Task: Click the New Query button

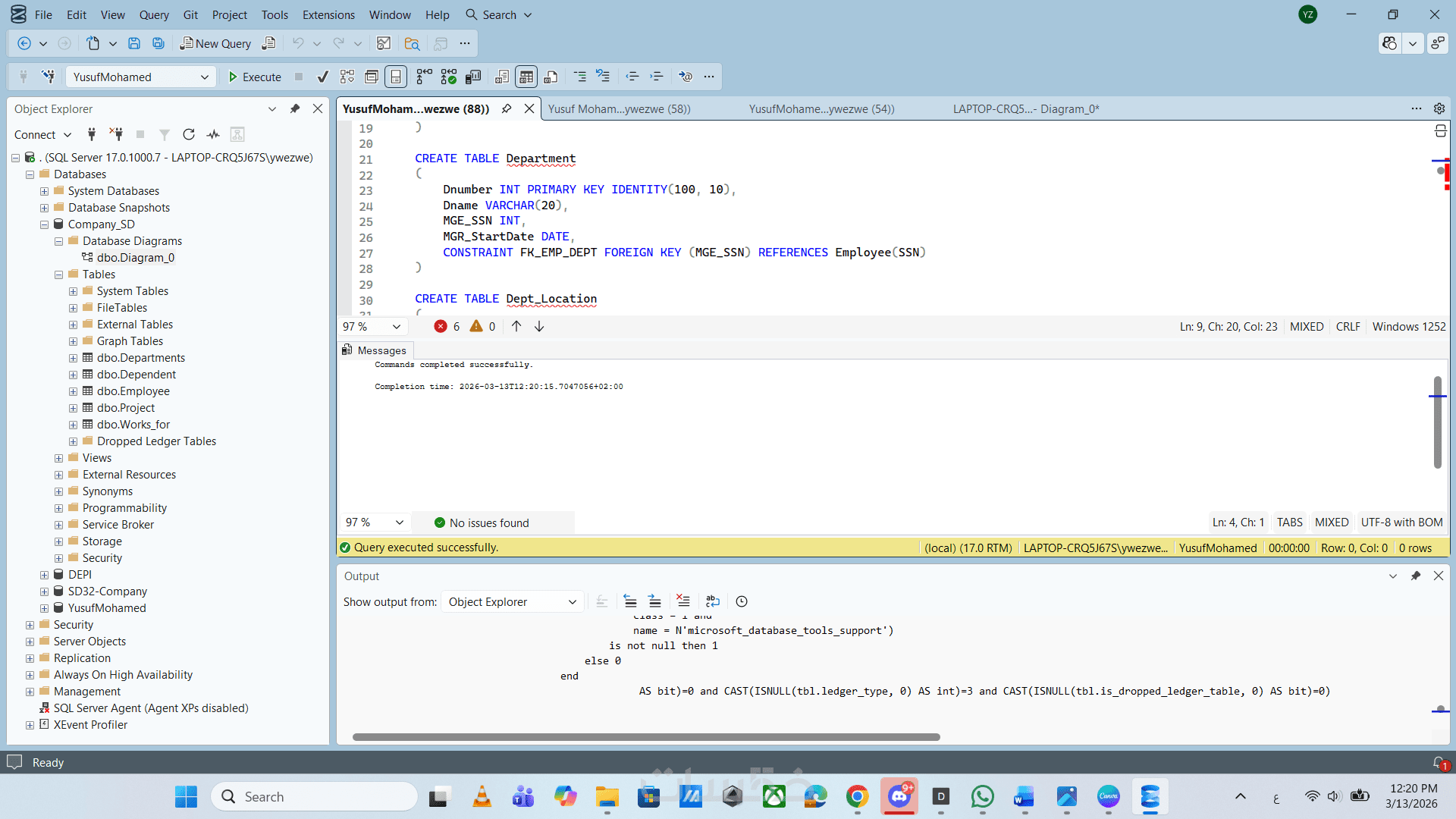Action: tap(215, 43)
